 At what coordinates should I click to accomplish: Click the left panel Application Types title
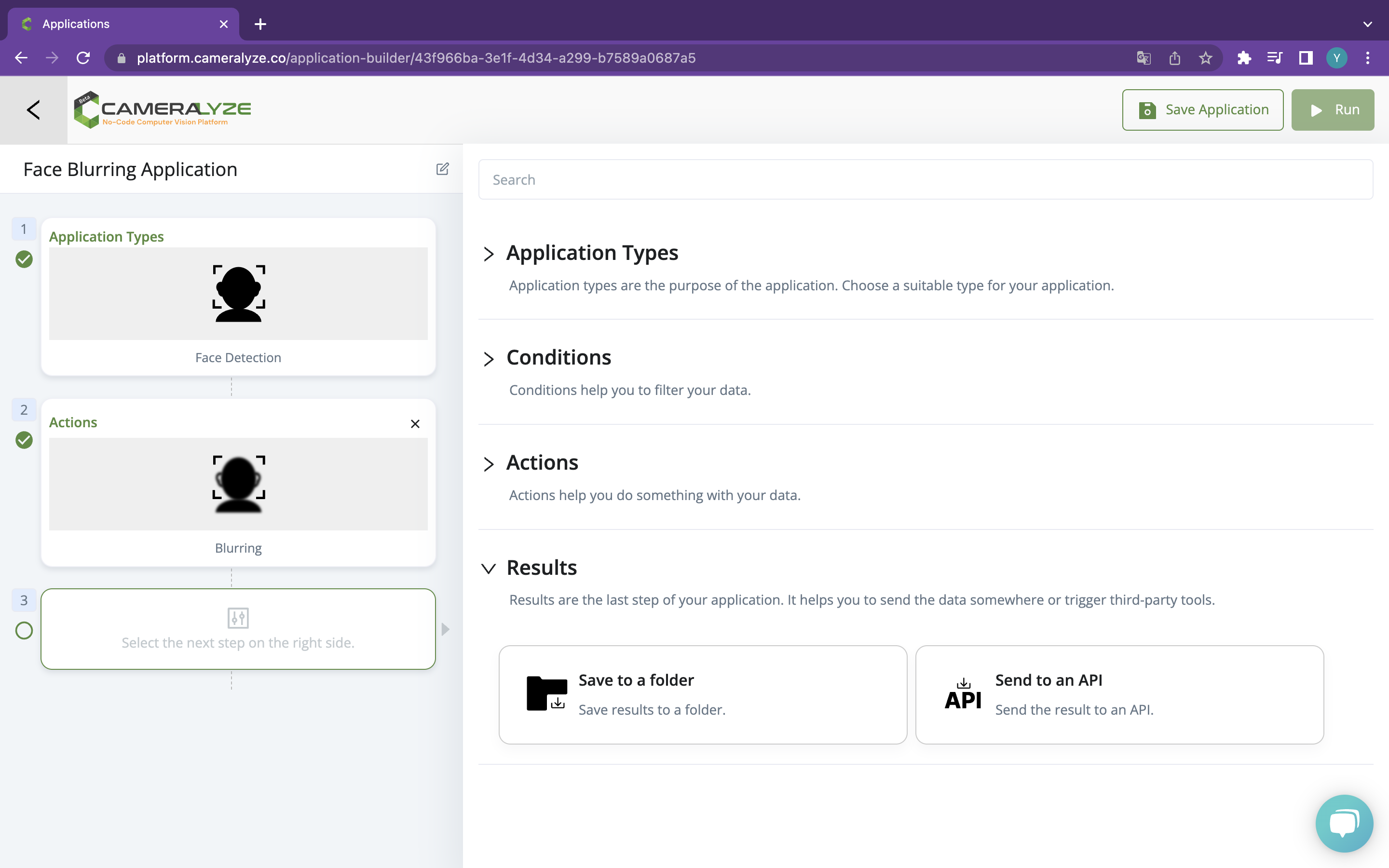pos(106,236)
